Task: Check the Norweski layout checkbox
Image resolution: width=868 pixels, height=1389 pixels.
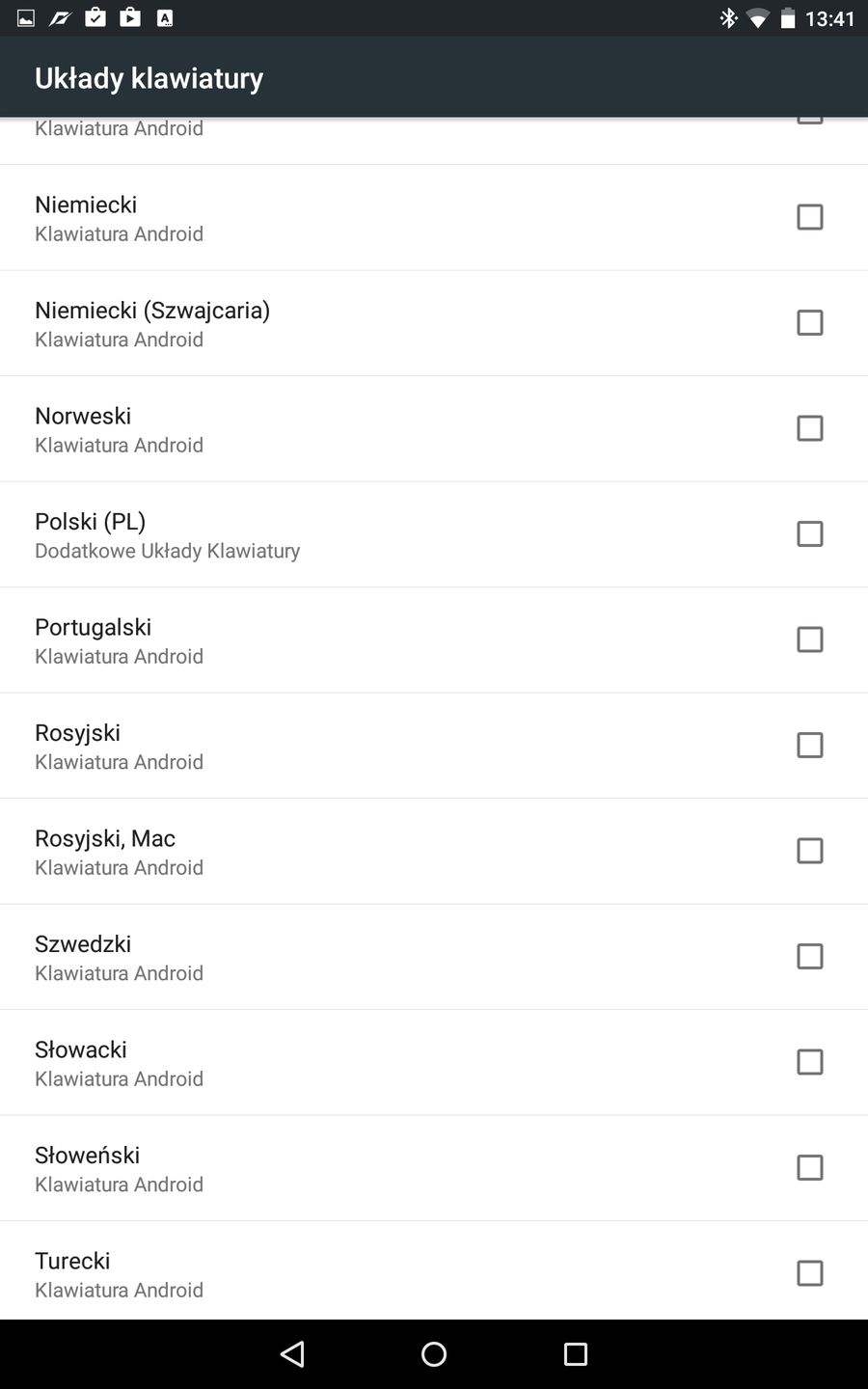Action: click(810, 428)
